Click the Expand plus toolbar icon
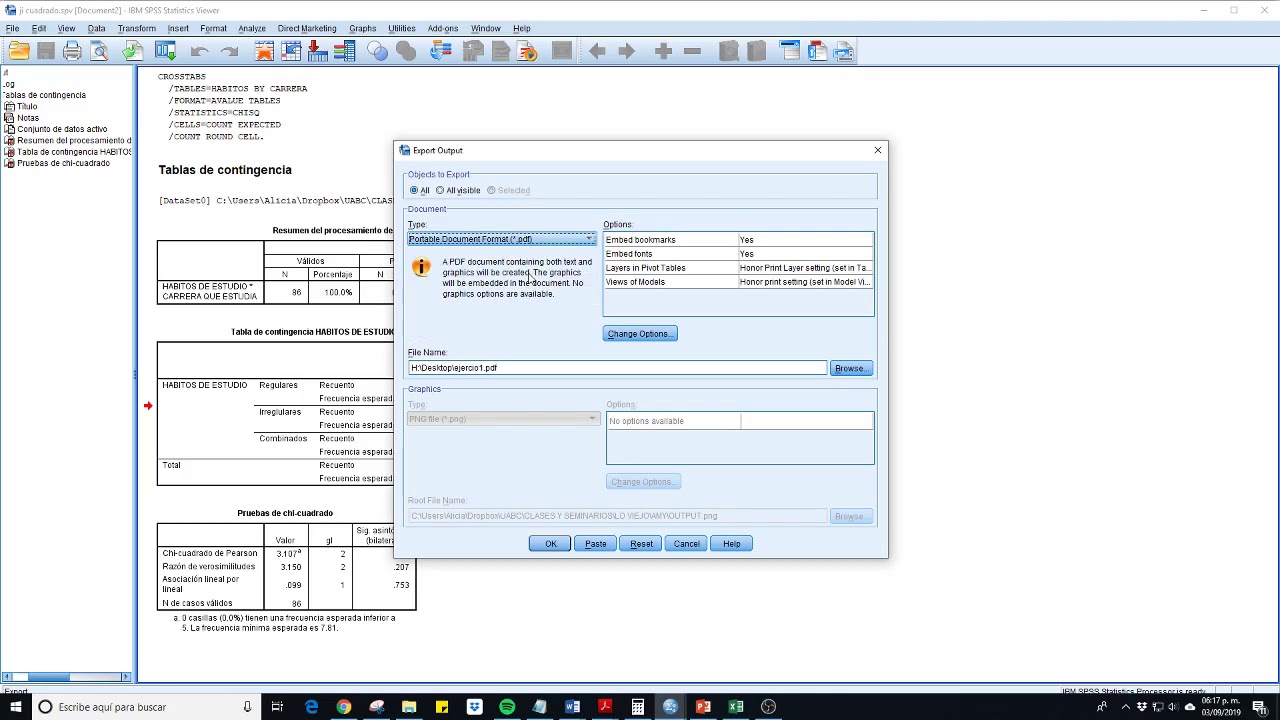Image resolution: width=1280 pixels, height=720 pixels. (662, 51)
